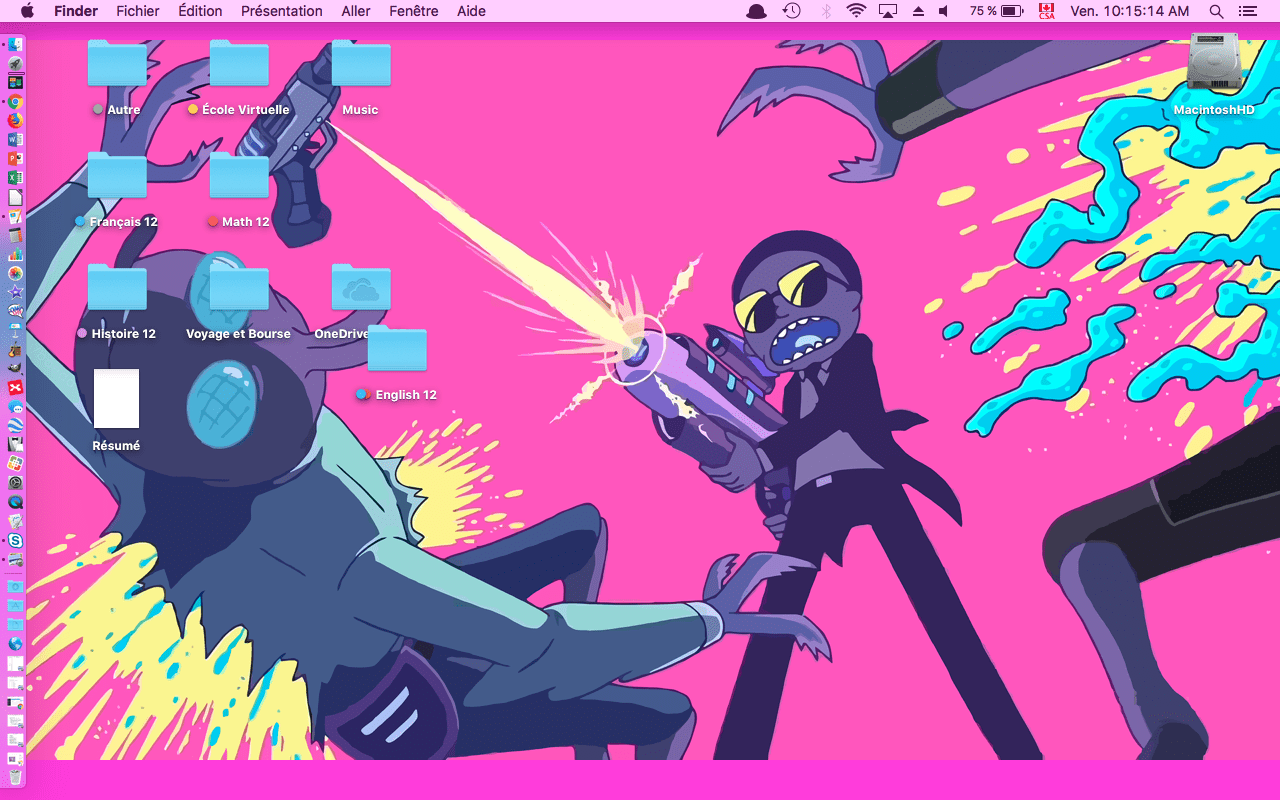Open the Apple menu
The width and height of the screenshot is (1280, 800).
27,11
